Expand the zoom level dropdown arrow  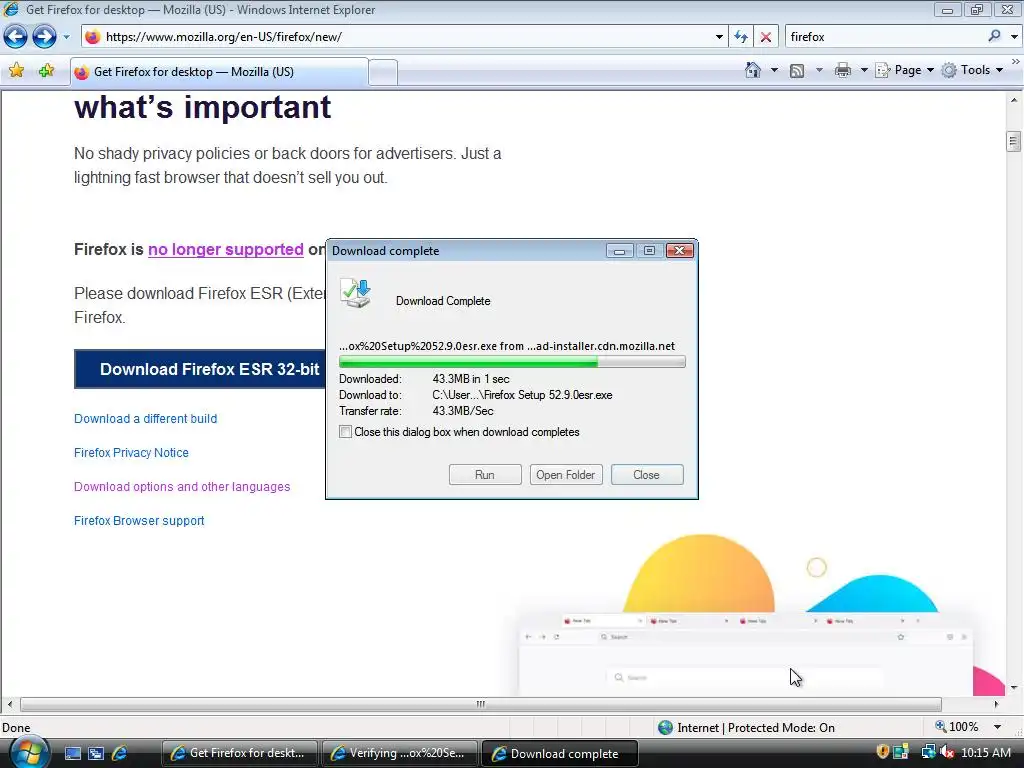[998, 727]
